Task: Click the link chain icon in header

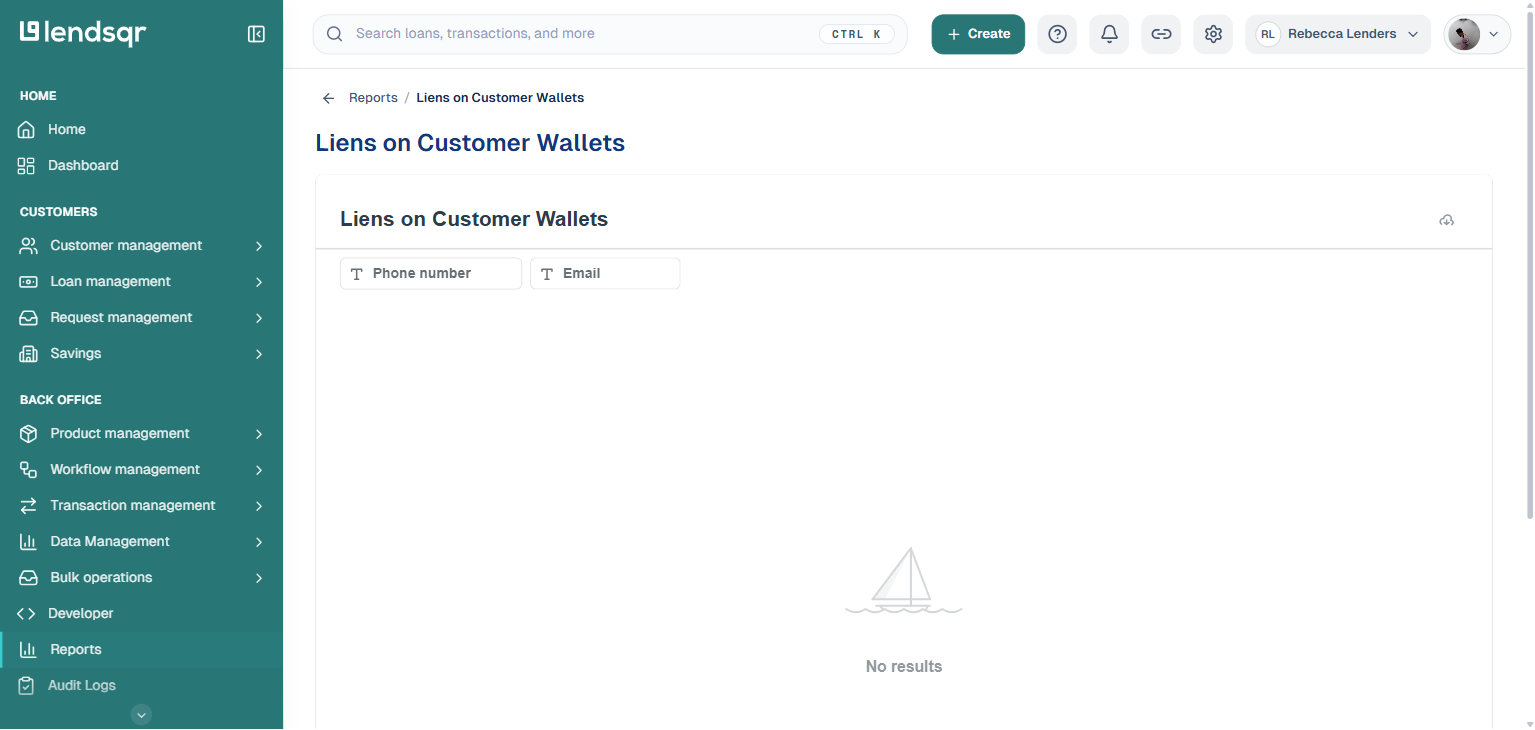Action: tap(1161, 34)
